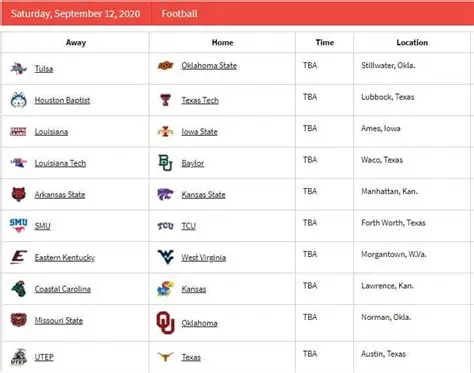Image resolution: width=474 pixels, height=373 pixels.
Task: Click the Kansas Jayhawk logo
Action: click(x=165, y=289)
